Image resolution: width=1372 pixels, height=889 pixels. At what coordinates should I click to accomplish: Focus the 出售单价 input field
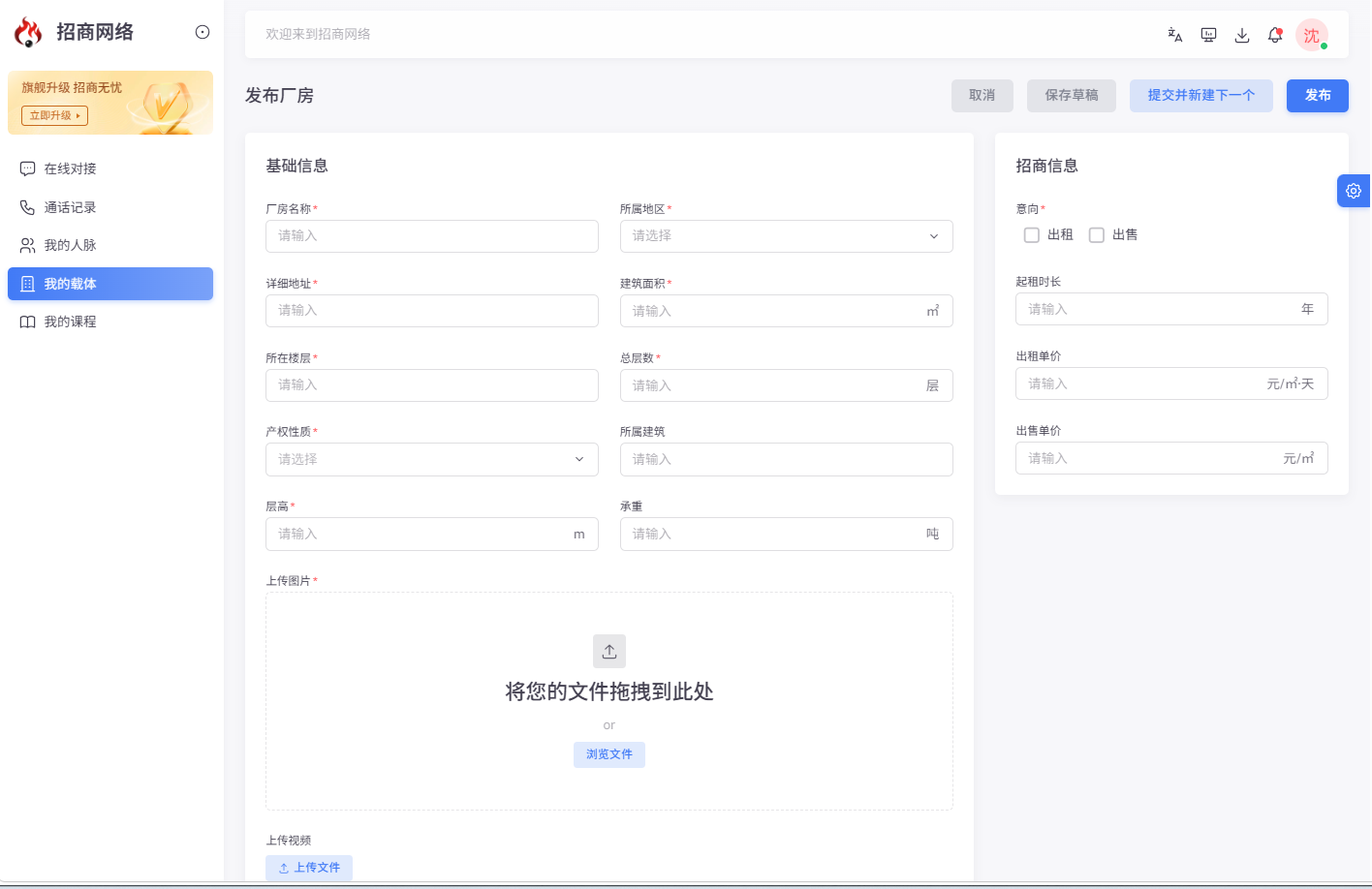click(x=1171, y=458)
